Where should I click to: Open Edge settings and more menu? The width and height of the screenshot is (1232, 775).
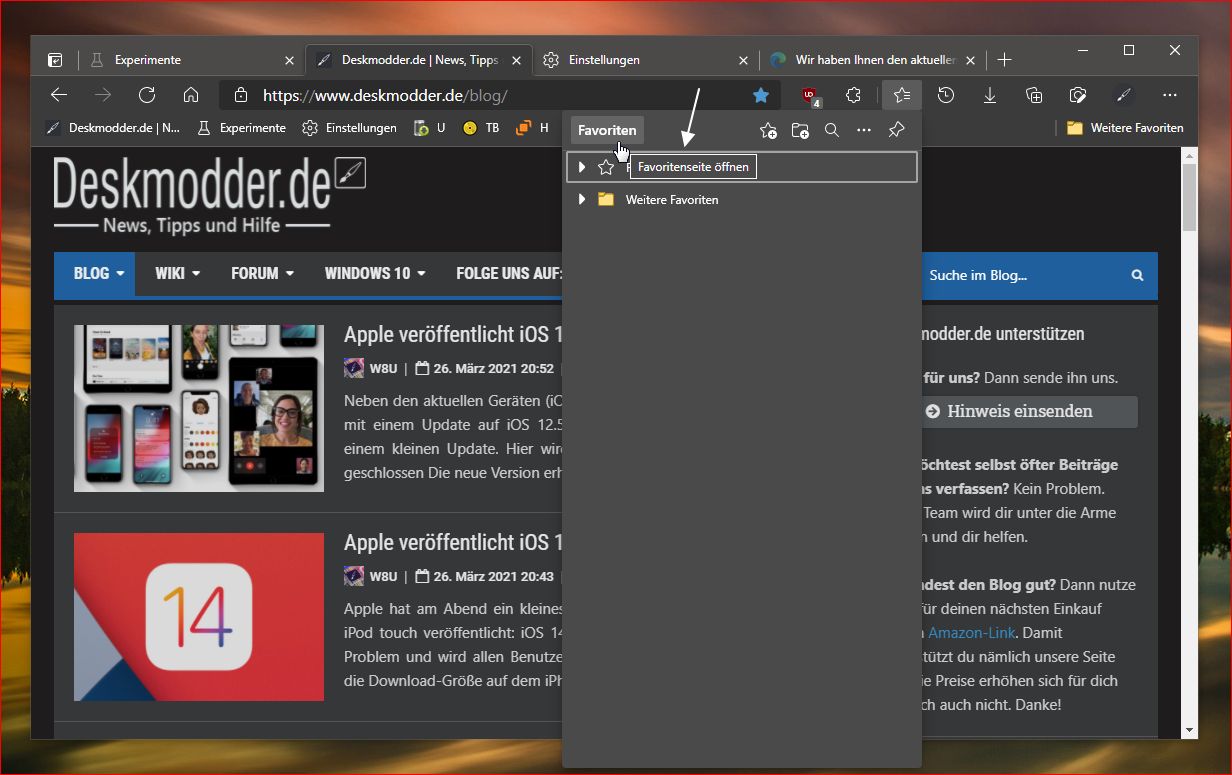tap(1170, 95)
